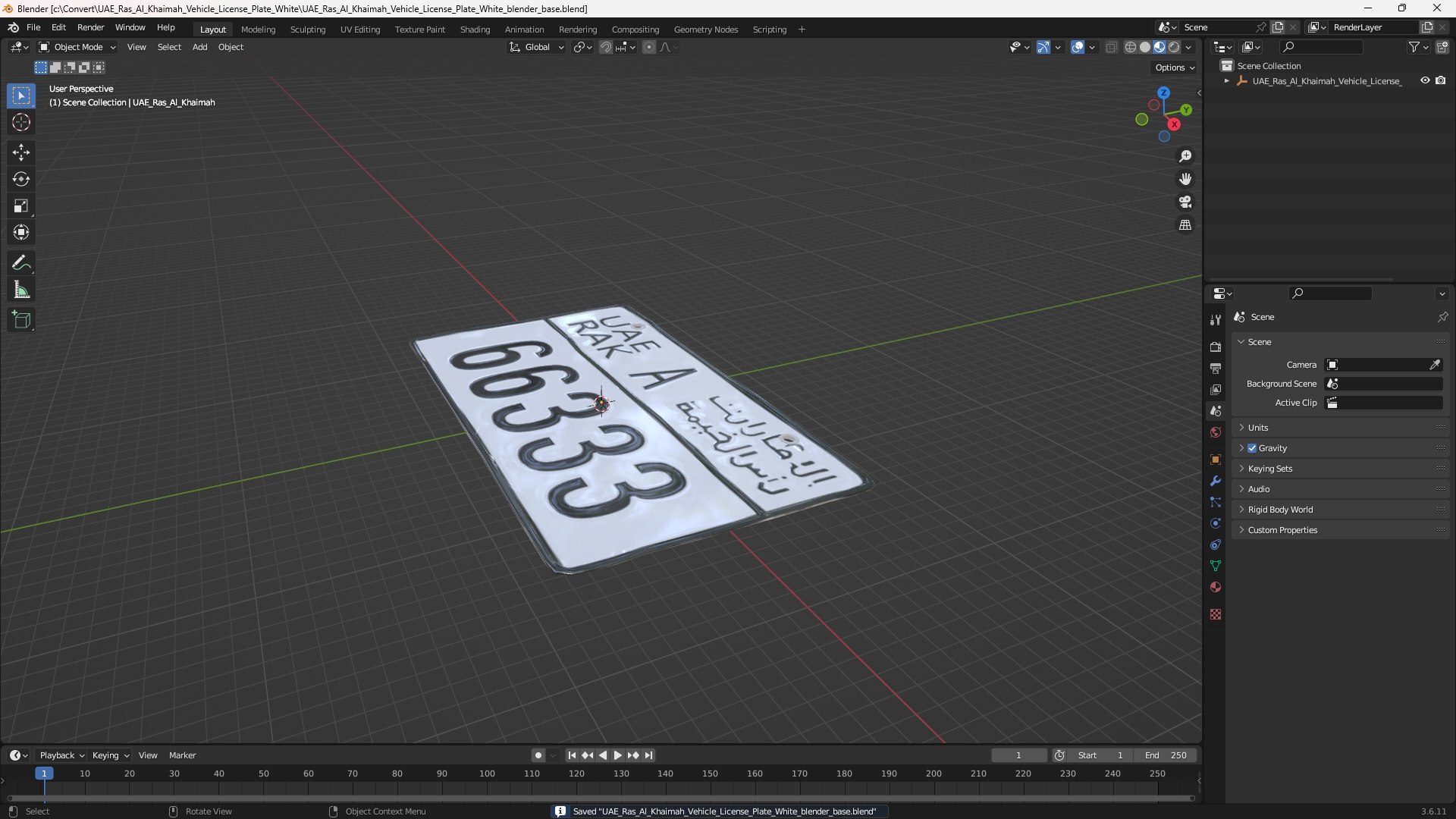Activate the Move tool
The width and height of the screenshot is (1456, 819).
[x=21, y=152]
